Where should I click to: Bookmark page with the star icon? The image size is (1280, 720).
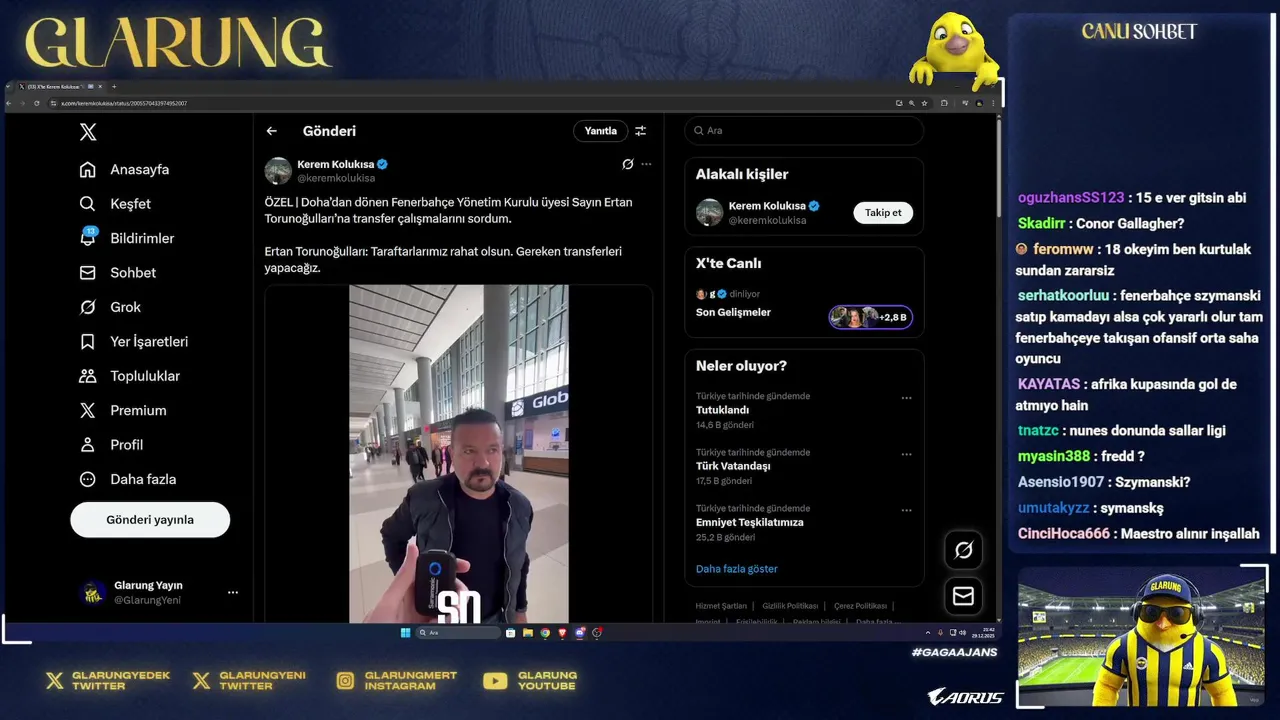pyautogui.click(x=924, y=103)
